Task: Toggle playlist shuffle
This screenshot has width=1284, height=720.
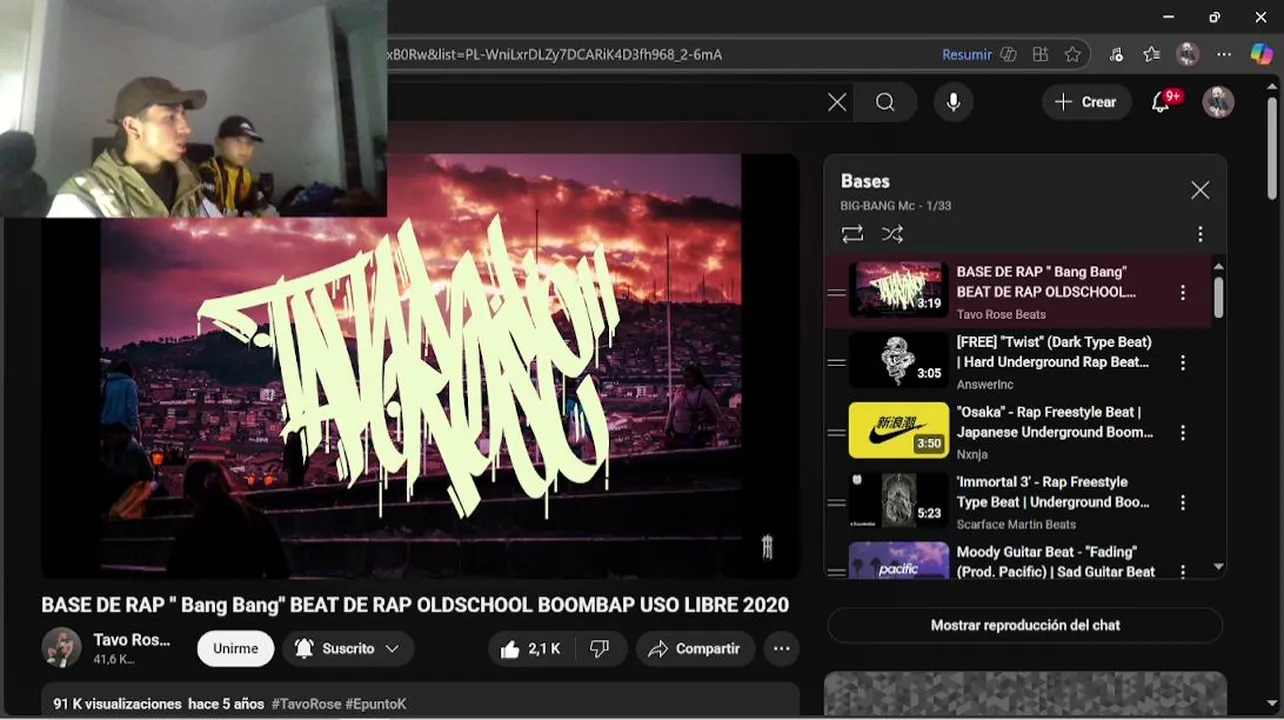Action: pos(892,234)
